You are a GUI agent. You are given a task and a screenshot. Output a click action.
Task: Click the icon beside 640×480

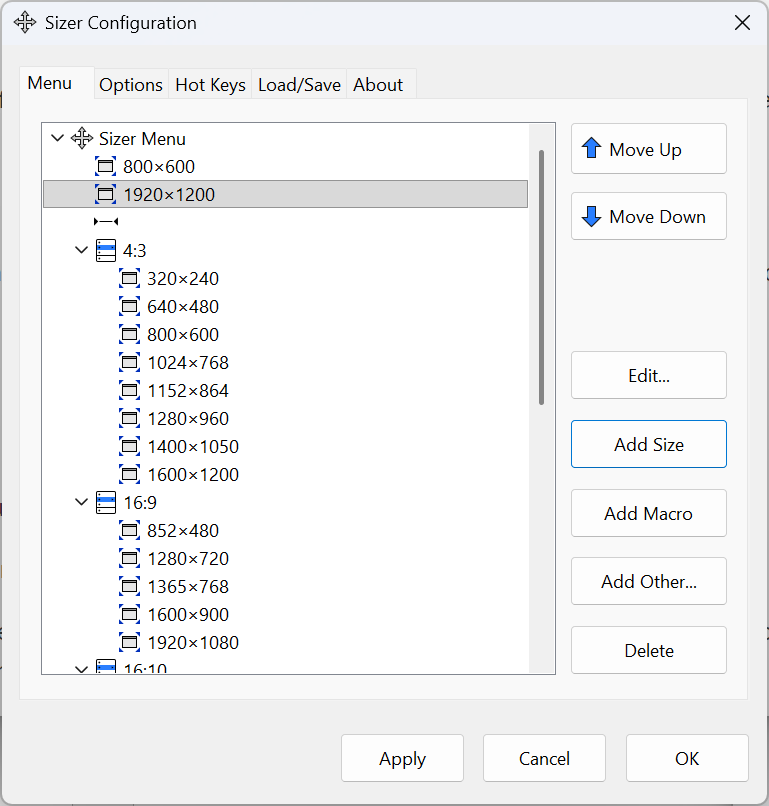tap(130, 306)
